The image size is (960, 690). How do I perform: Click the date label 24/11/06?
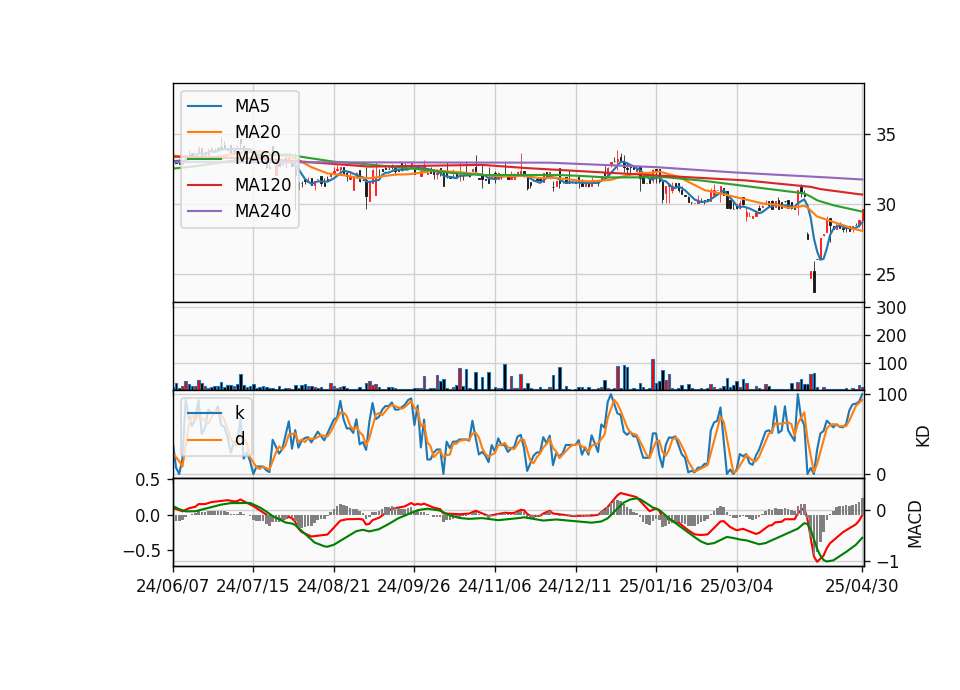pos(495,586)
